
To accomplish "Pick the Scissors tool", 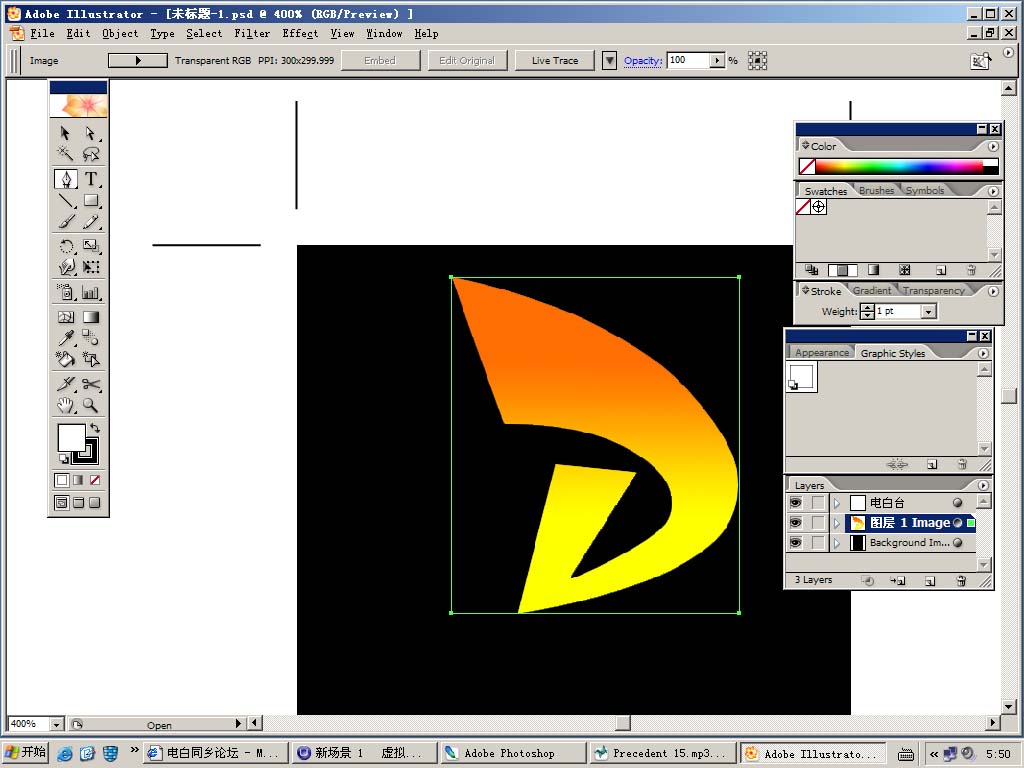I will point(91,384).
